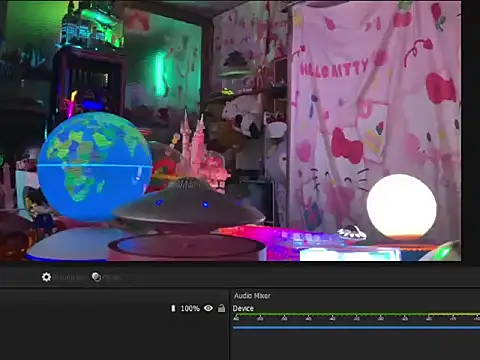This screenshot has width=480, height=360.
Task: Select the Device audio source label
Action: click(243, 309)
